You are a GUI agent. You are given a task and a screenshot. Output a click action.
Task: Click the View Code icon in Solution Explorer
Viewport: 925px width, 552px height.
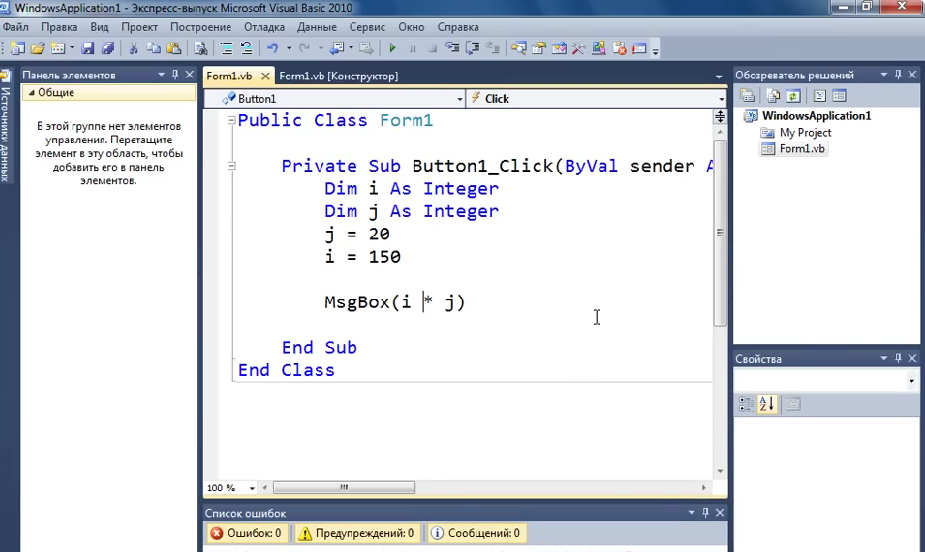pos(819,96)
